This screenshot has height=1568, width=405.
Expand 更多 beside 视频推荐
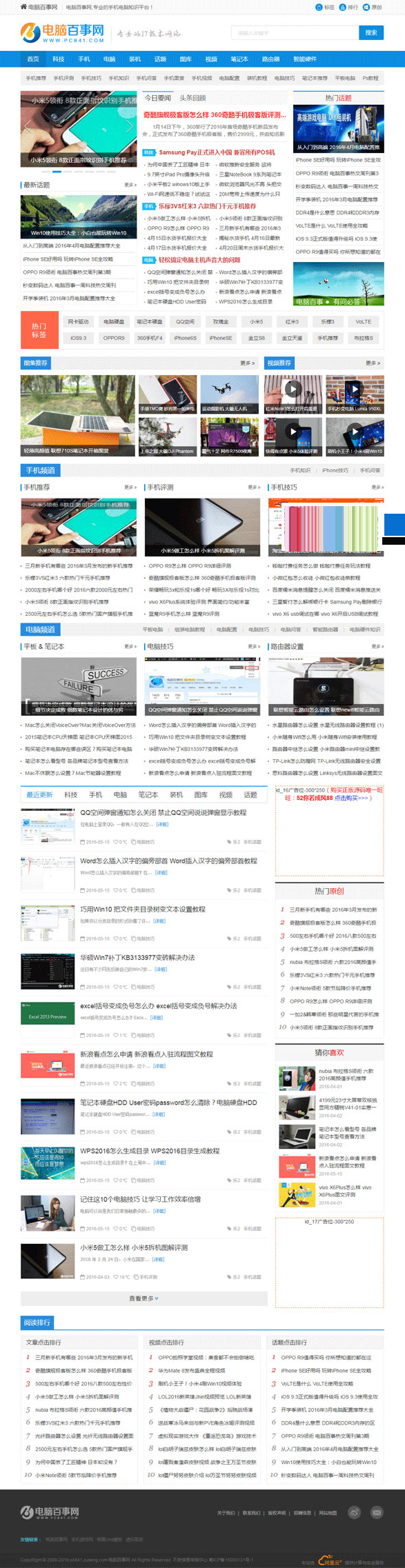pyautogui.click(x=373, y=363)
